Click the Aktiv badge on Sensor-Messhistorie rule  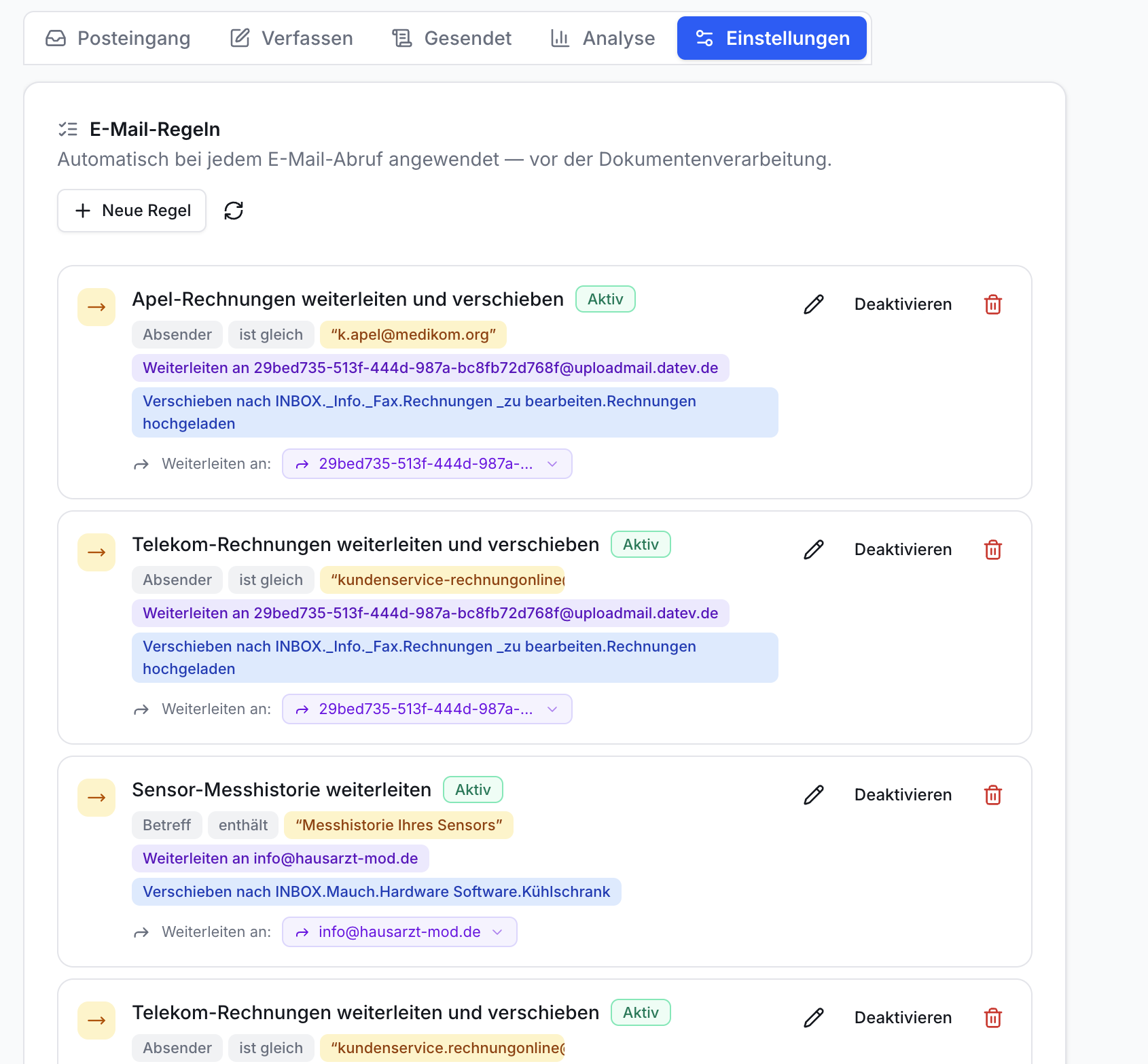click(473, 790)
